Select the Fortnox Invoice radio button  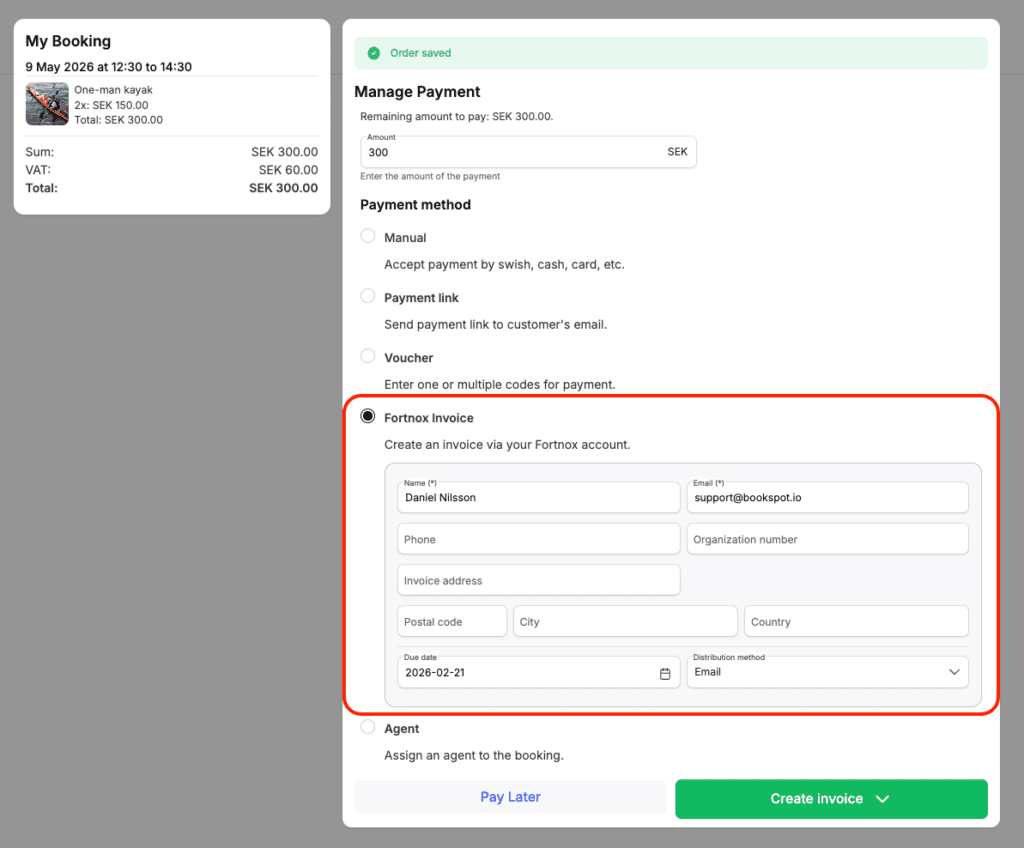pos(368,417)
